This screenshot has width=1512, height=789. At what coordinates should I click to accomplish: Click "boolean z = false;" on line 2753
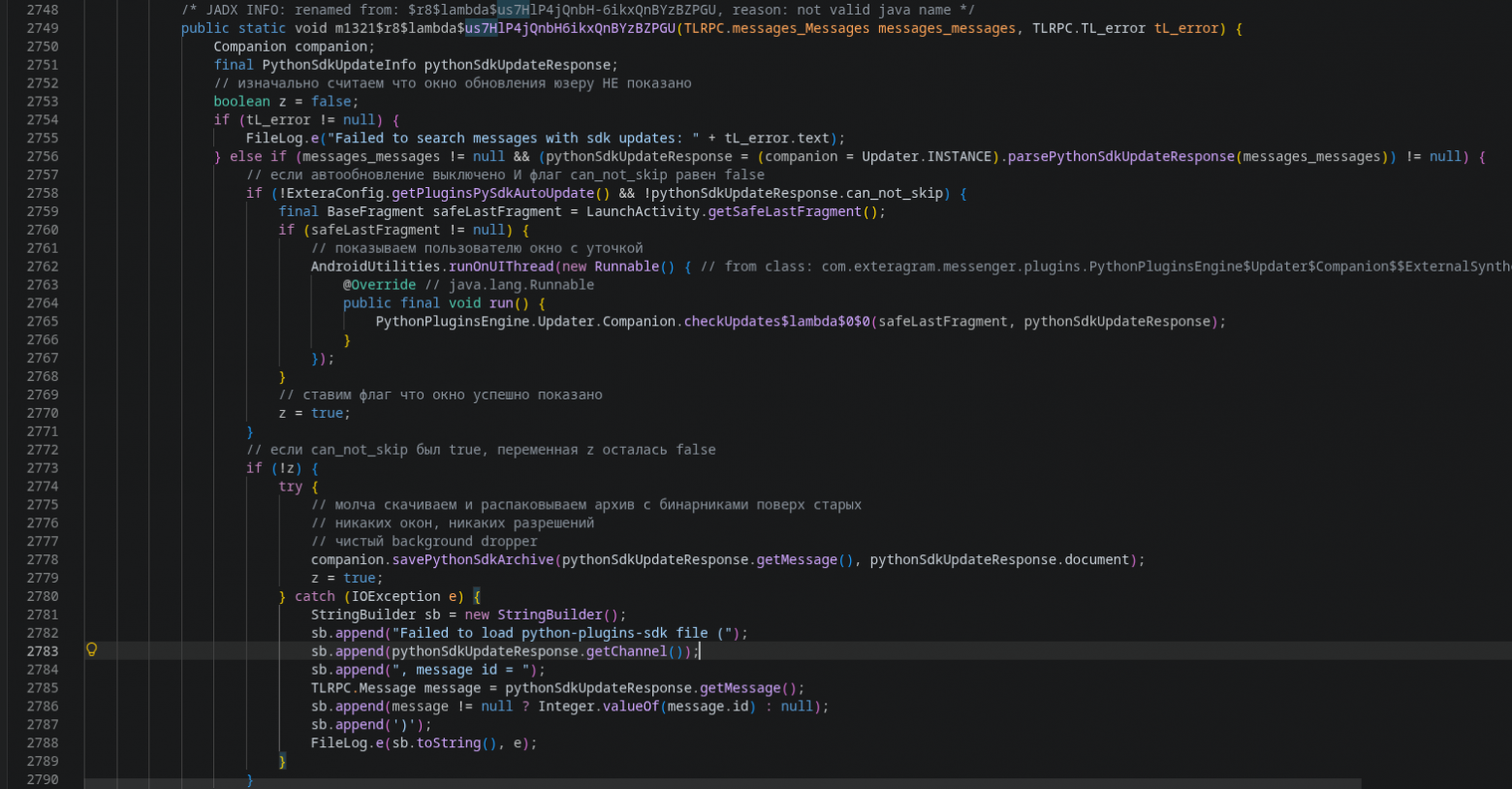286,102
